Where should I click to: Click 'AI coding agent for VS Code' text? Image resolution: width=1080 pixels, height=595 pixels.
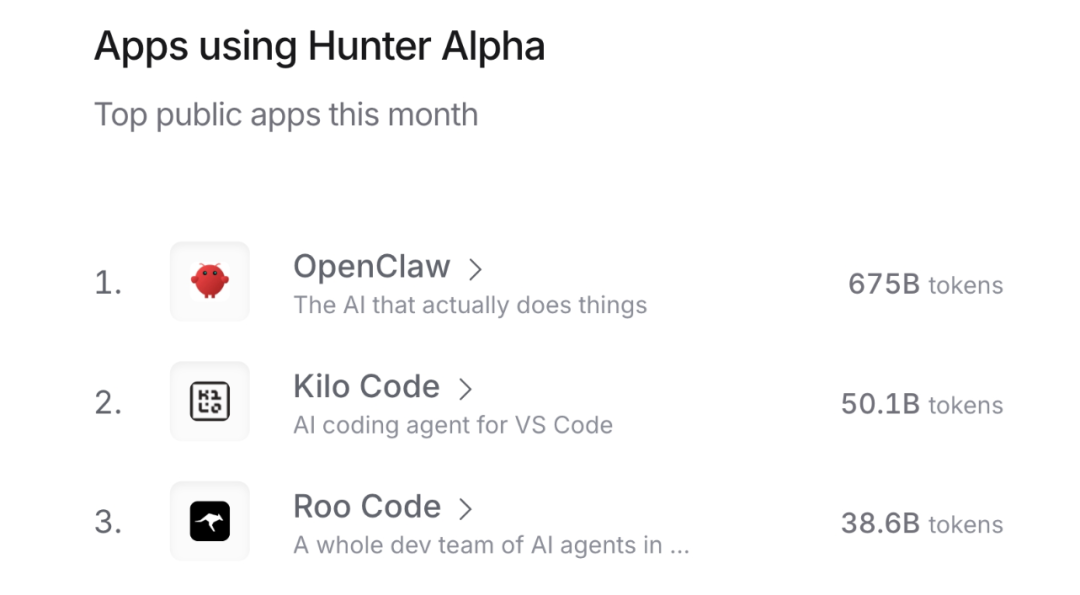[x=453, y=425]
